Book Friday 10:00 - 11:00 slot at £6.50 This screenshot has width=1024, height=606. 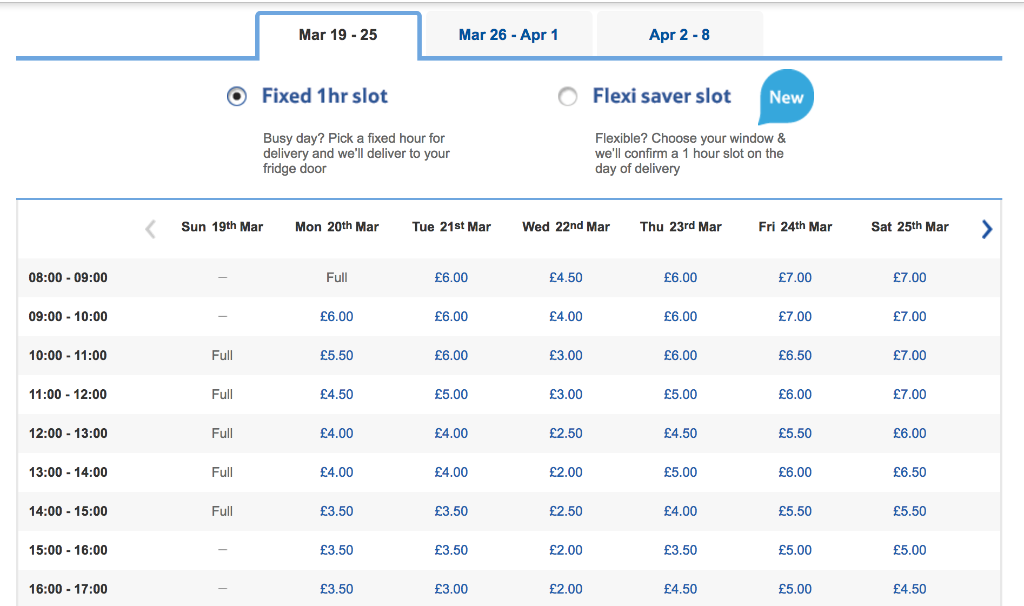[795, 356]
